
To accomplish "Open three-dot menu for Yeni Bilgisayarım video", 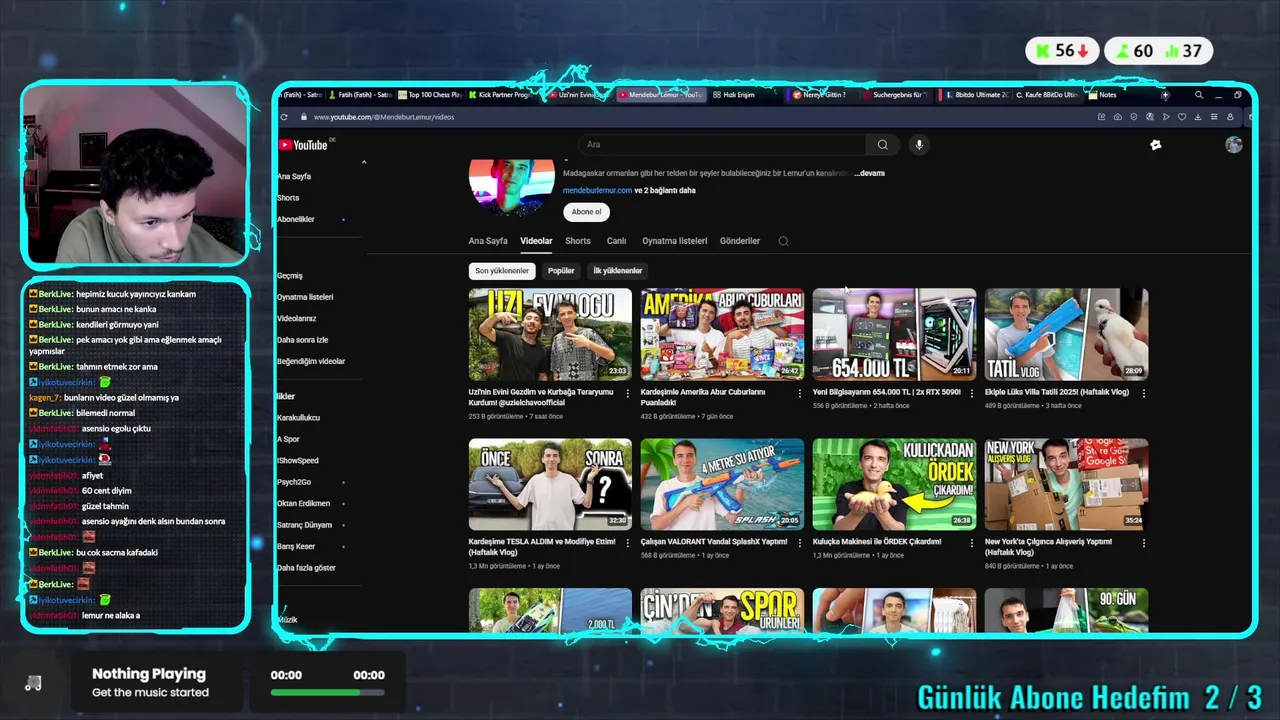I will pos(971,393).
